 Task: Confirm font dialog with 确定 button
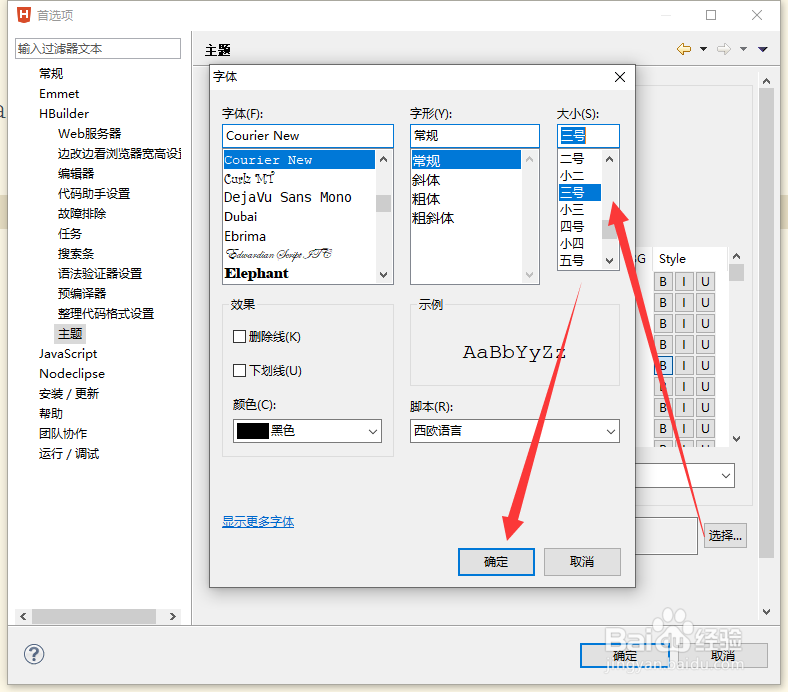tap(496, 561)
